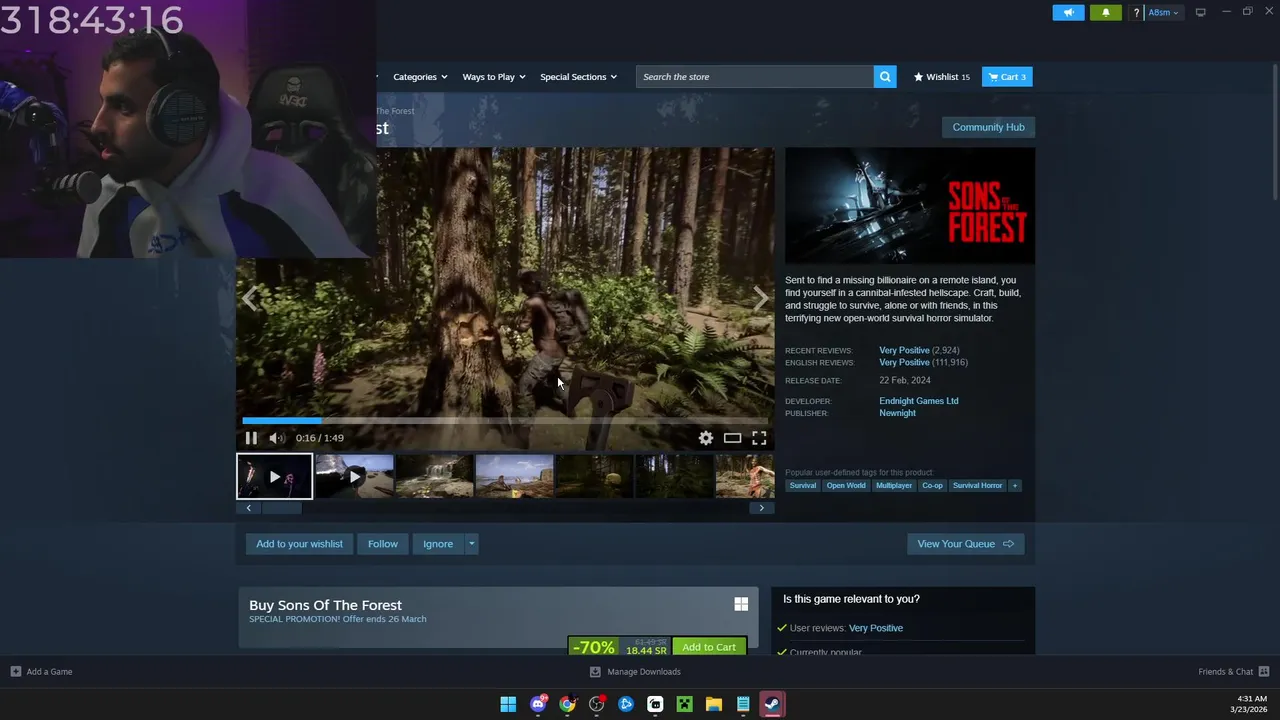Screen dimensions: 1280x720
Task: Open Google Chrome from the taskbar
Action: click(x=567, y=705)
